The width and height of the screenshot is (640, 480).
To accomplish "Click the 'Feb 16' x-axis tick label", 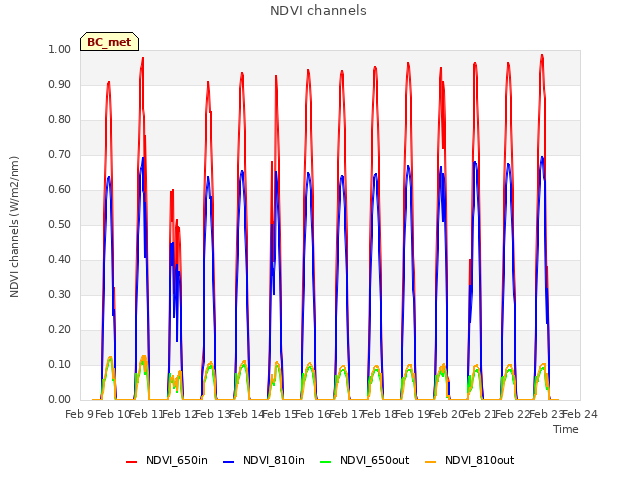I will tap(313, 415).
